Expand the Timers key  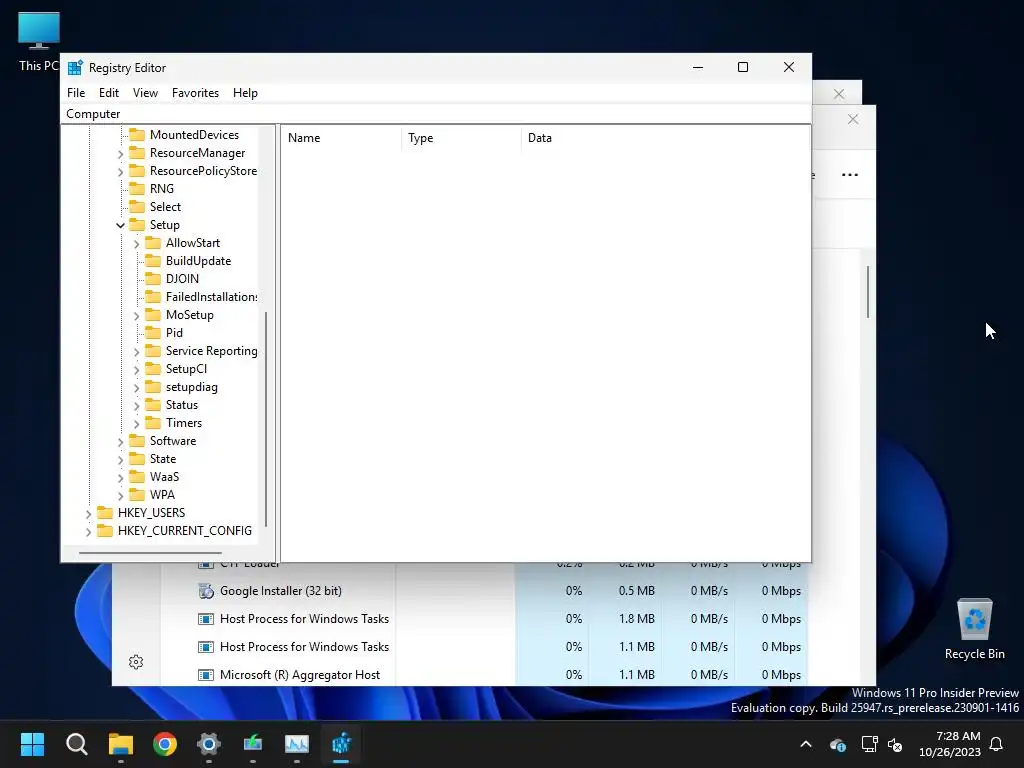(x=136, y=423)
